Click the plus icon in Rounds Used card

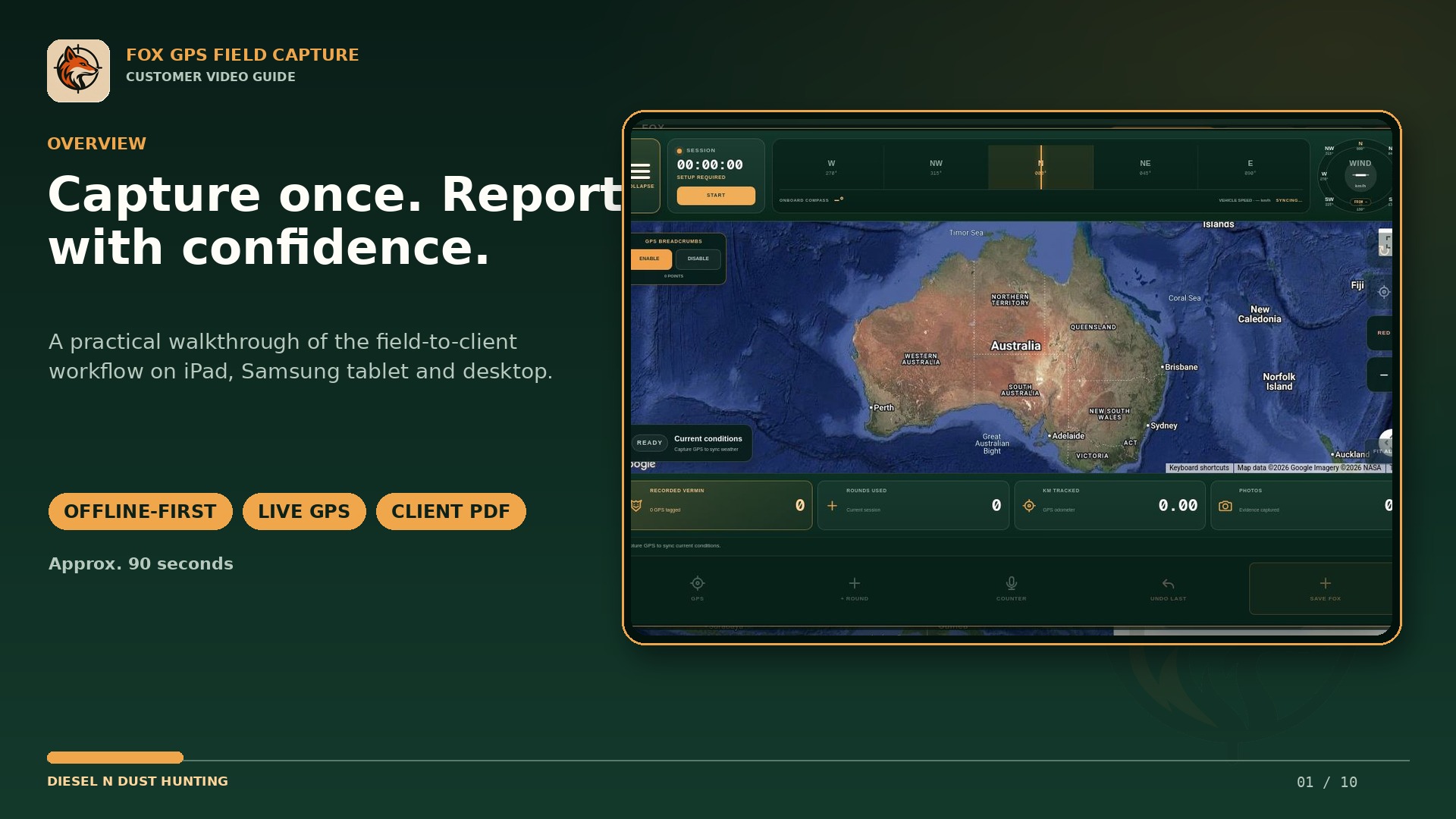(x=832, y=506)
